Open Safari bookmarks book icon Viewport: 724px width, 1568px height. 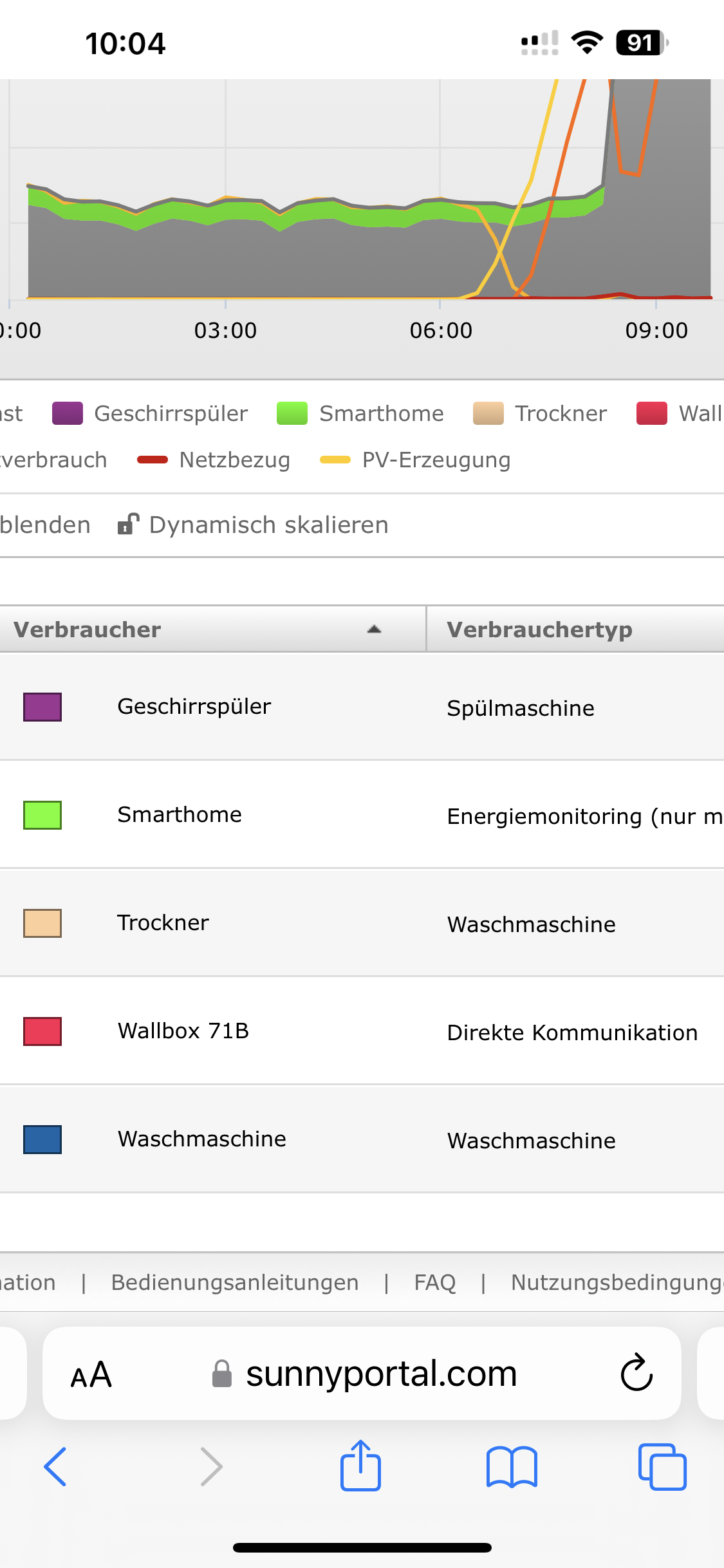click(512, 1466)
